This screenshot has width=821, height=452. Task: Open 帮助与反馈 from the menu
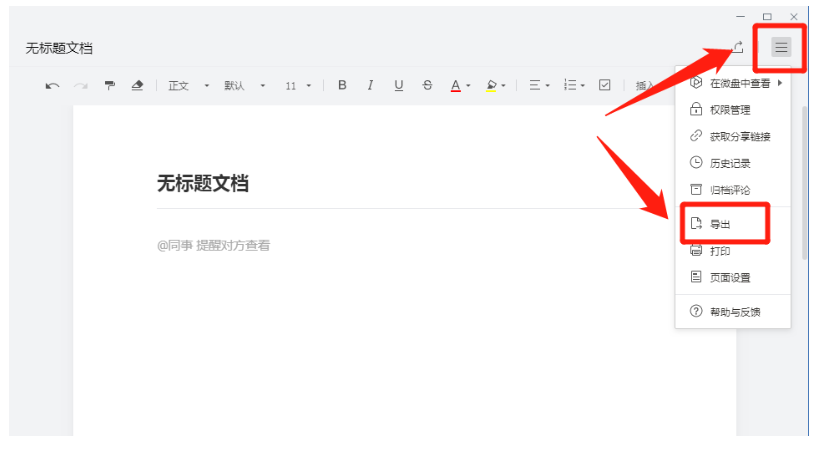click(733, 312)
